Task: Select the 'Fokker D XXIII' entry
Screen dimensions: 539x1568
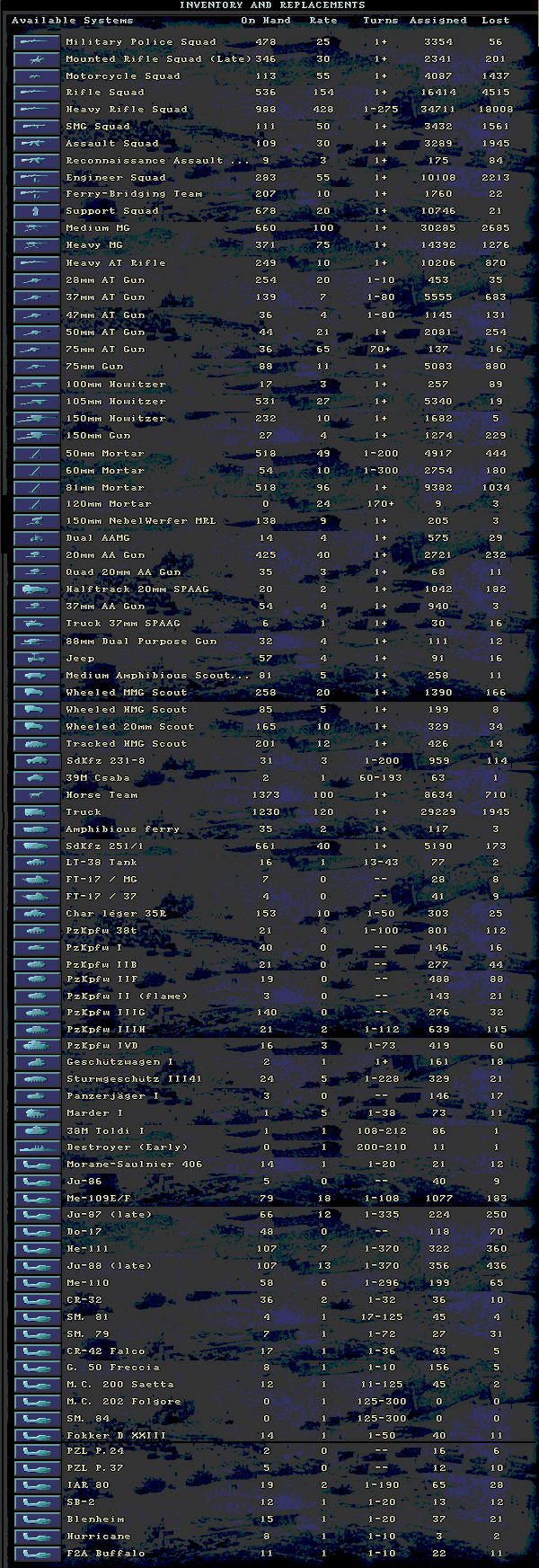Action: coord(116,1436)
